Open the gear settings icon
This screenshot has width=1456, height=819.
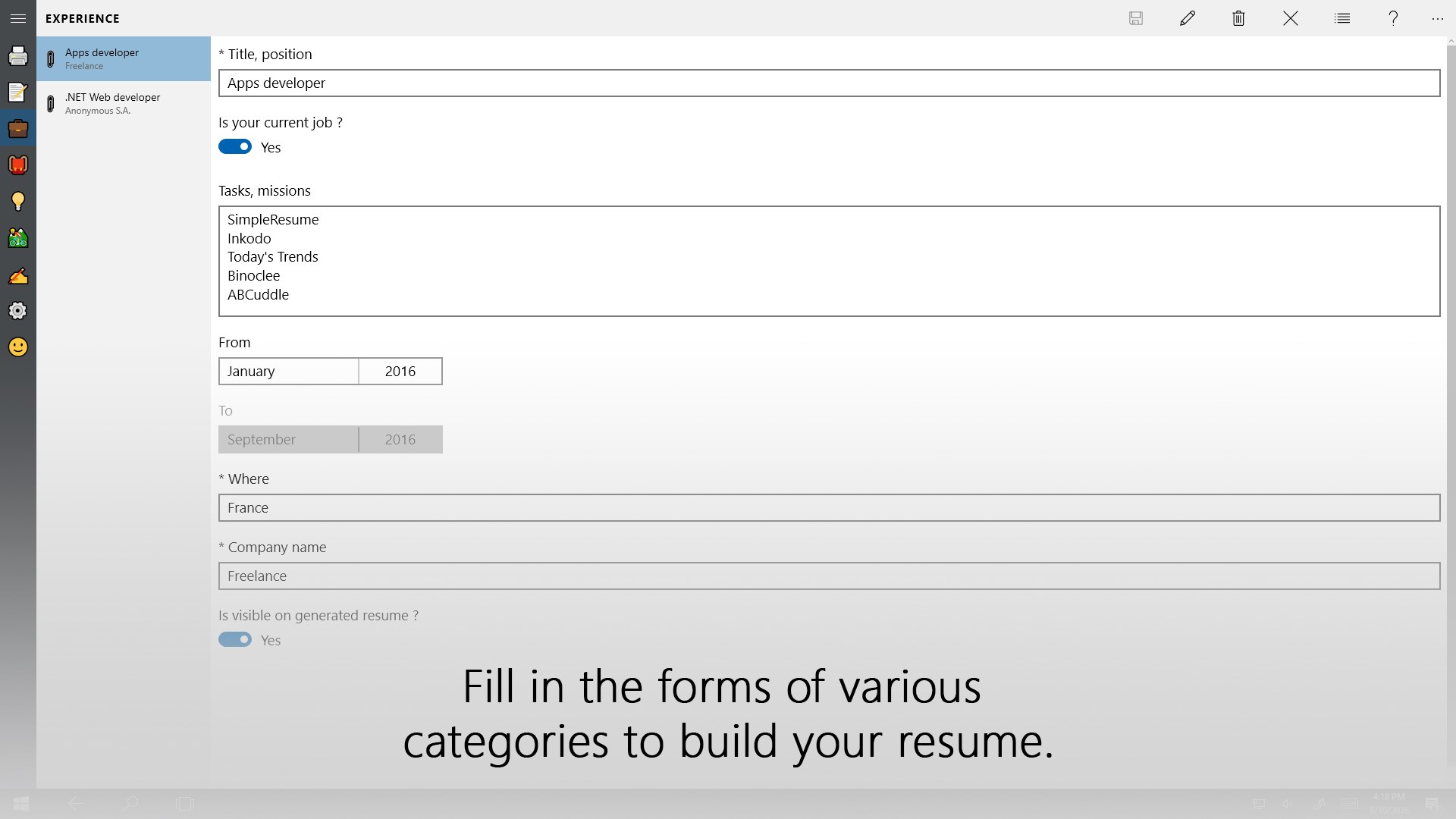18,311
